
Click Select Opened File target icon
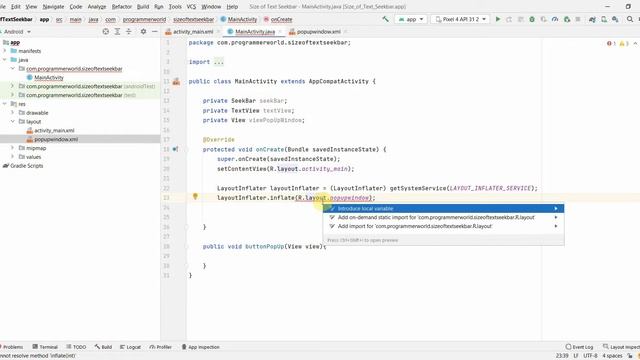106,31
